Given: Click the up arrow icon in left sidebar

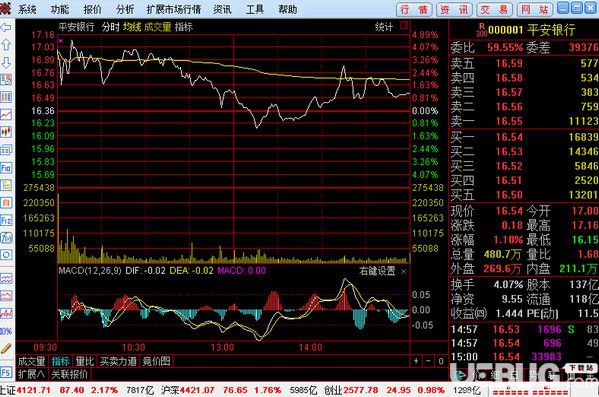Looking at the screenshot, I should (x=6, y=45).
